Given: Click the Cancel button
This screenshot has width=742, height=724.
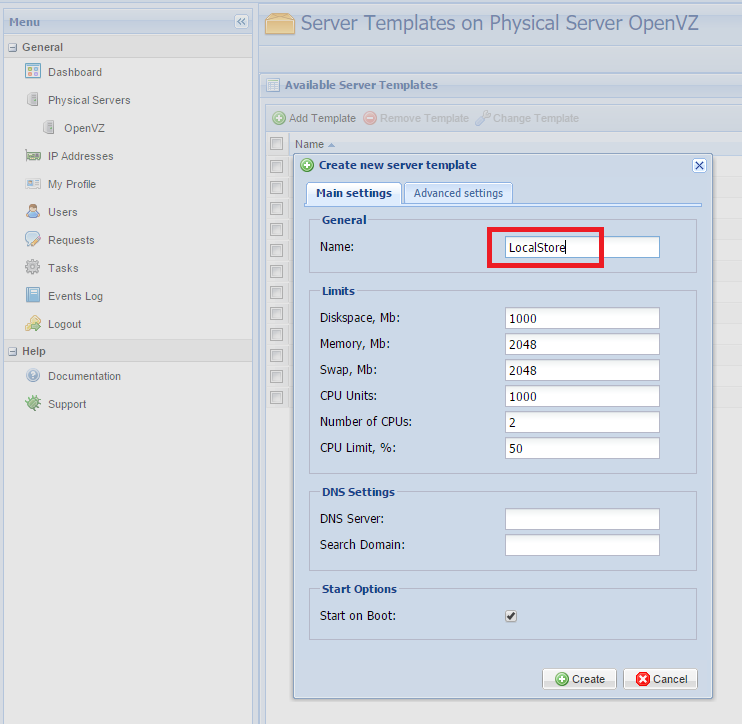Looking at the screenshot, I should point(660,679).
